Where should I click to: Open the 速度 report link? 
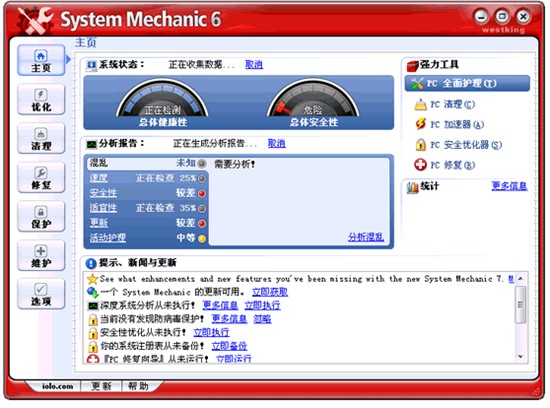point(98,178)
